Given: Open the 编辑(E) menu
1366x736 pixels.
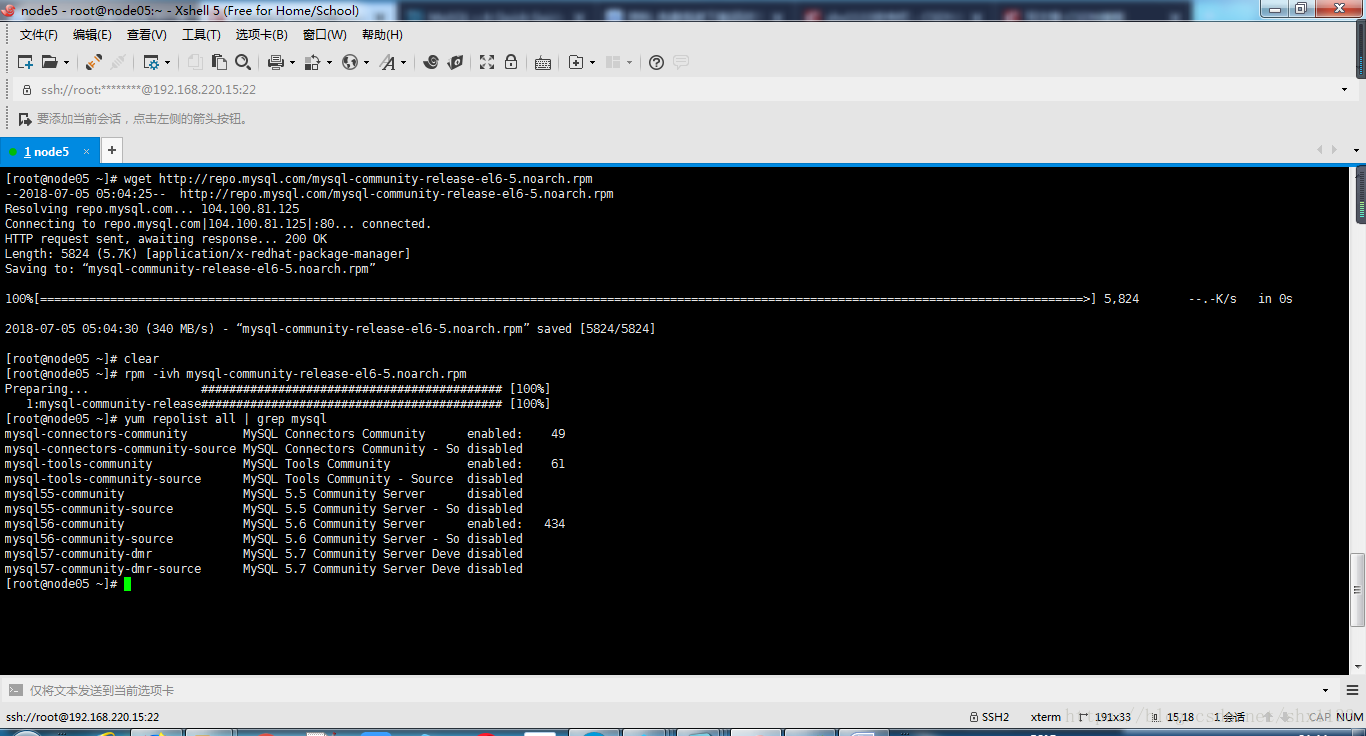Looking at the screenshot, I should 92,35.
